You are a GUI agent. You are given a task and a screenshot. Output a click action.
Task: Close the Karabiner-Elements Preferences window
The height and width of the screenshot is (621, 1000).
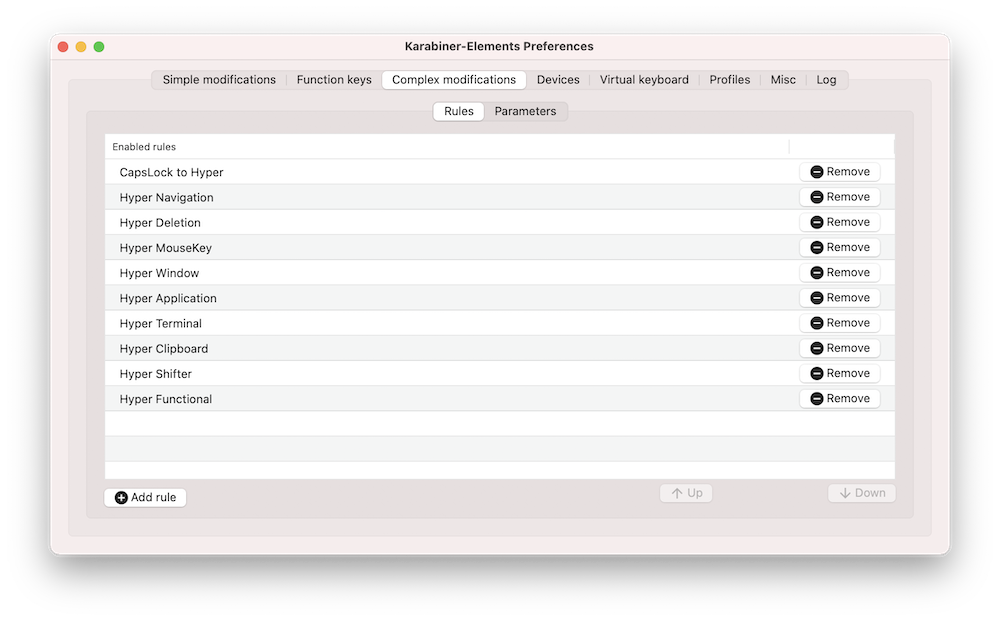click(63, 47)
